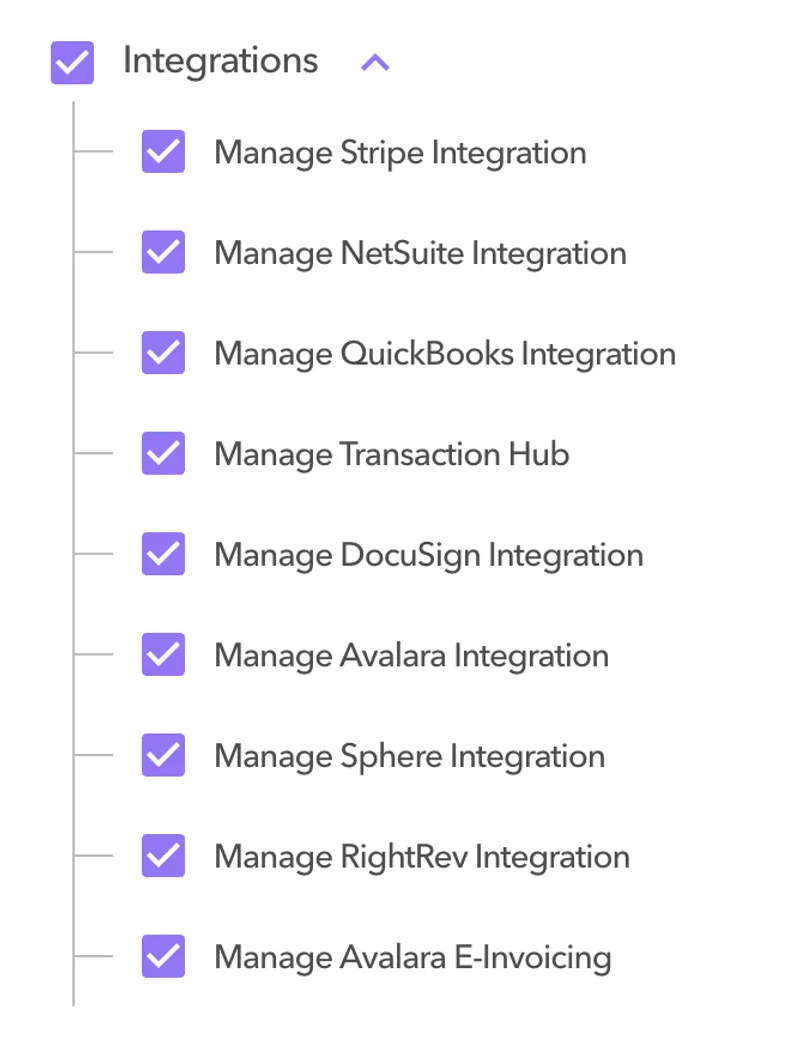This screenshot has height=1056, width=800.
Task: Select the Manage Stripe Integration label
Action: click(x=400, y=153)
